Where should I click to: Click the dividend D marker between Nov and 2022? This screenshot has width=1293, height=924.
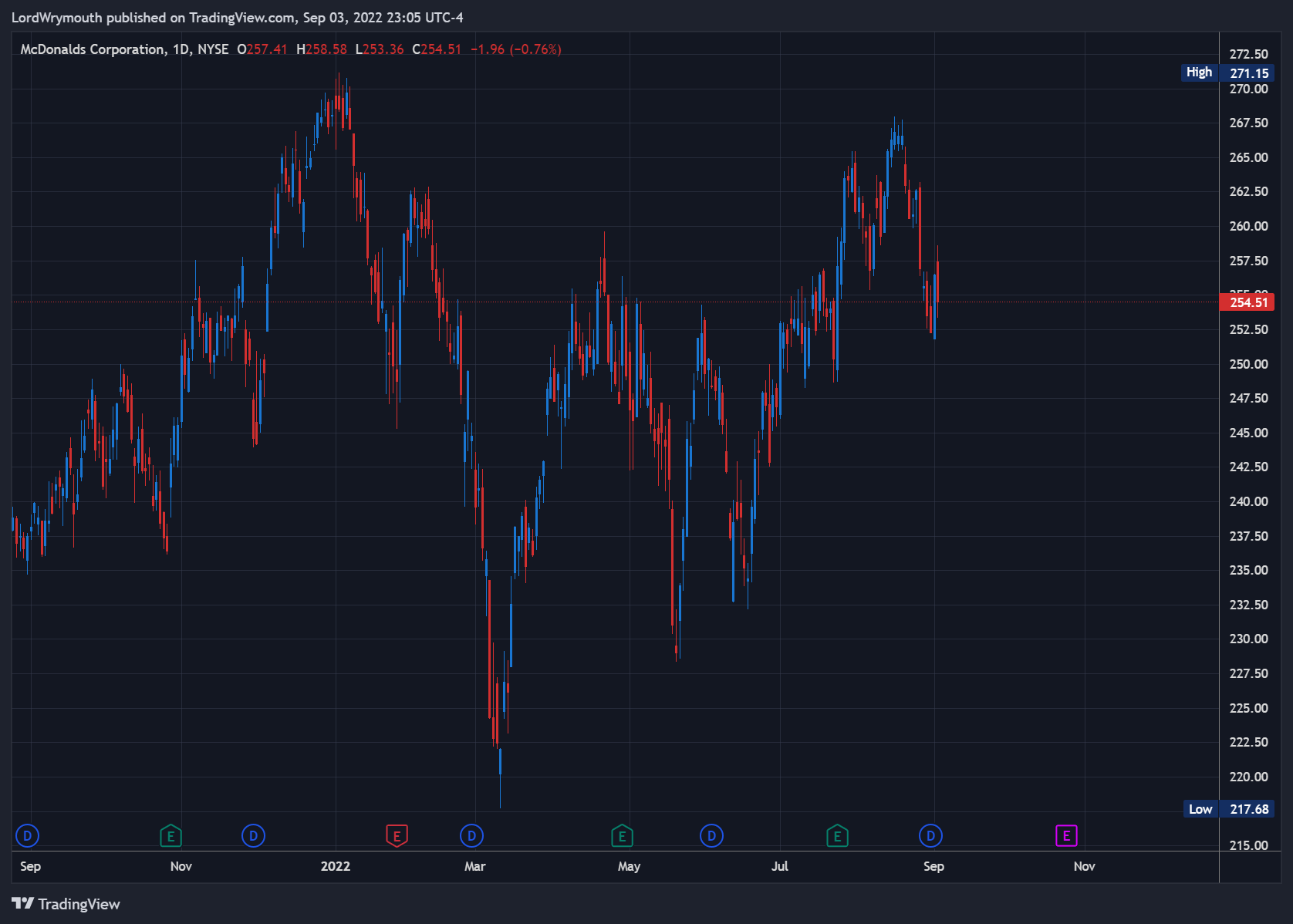point(253,835)
